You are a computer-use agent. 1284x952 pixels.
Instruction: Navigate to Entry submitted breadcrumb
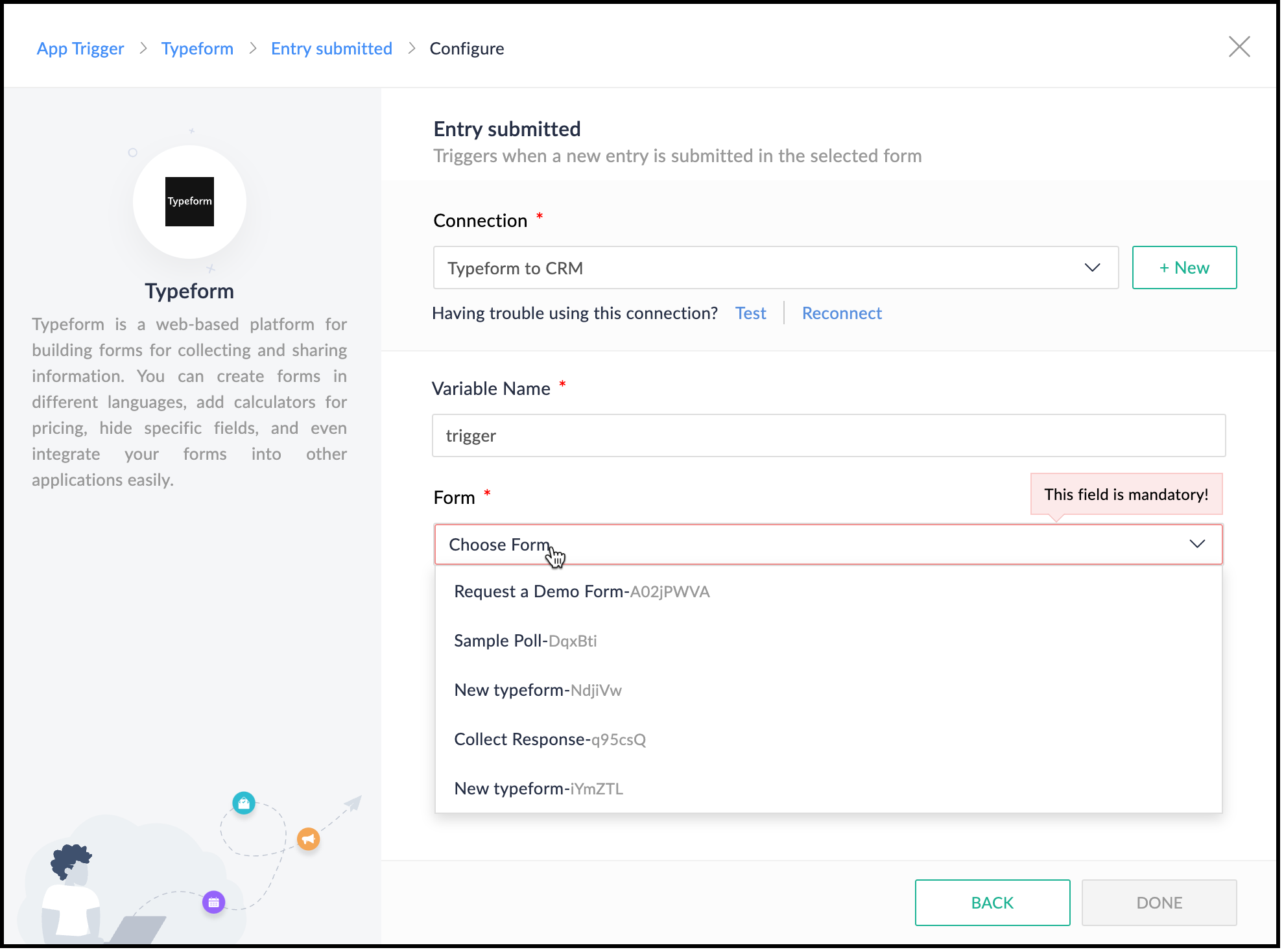[331, 49]
